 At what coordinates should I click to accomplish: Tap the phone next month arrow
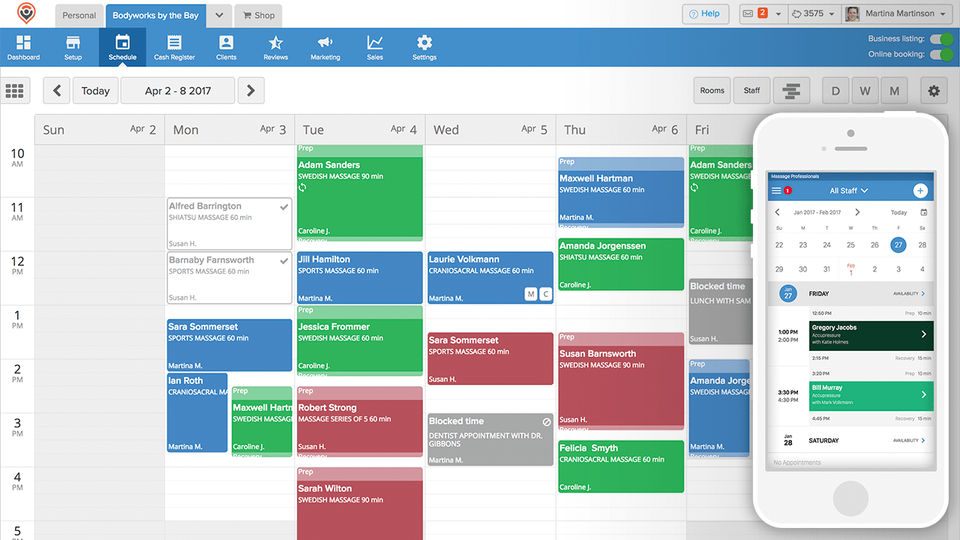(857, 212)
